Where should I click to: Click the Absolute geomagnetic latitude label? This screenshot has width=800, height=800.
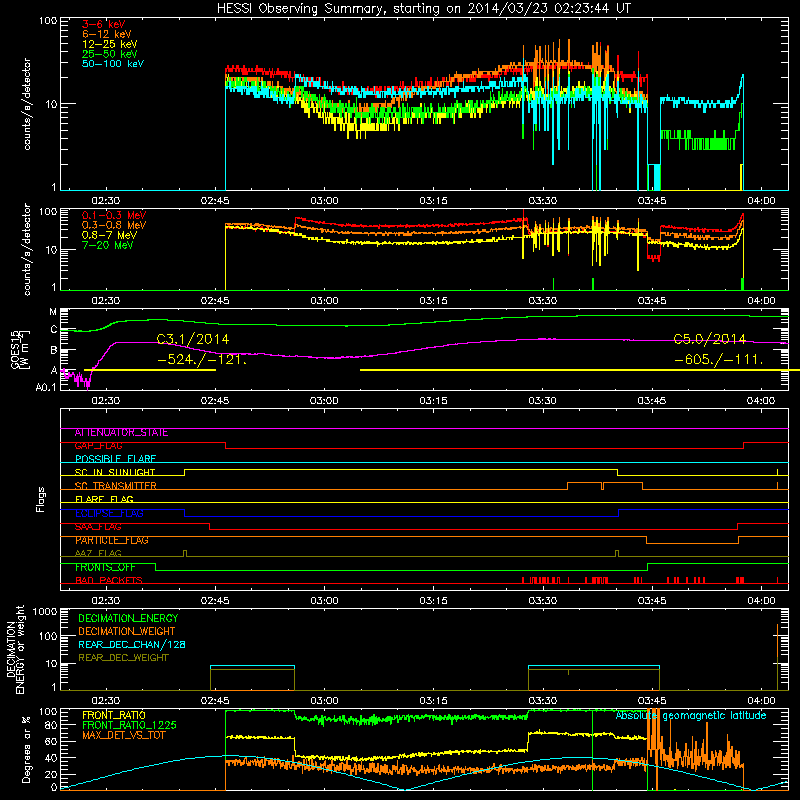point(691,716)
